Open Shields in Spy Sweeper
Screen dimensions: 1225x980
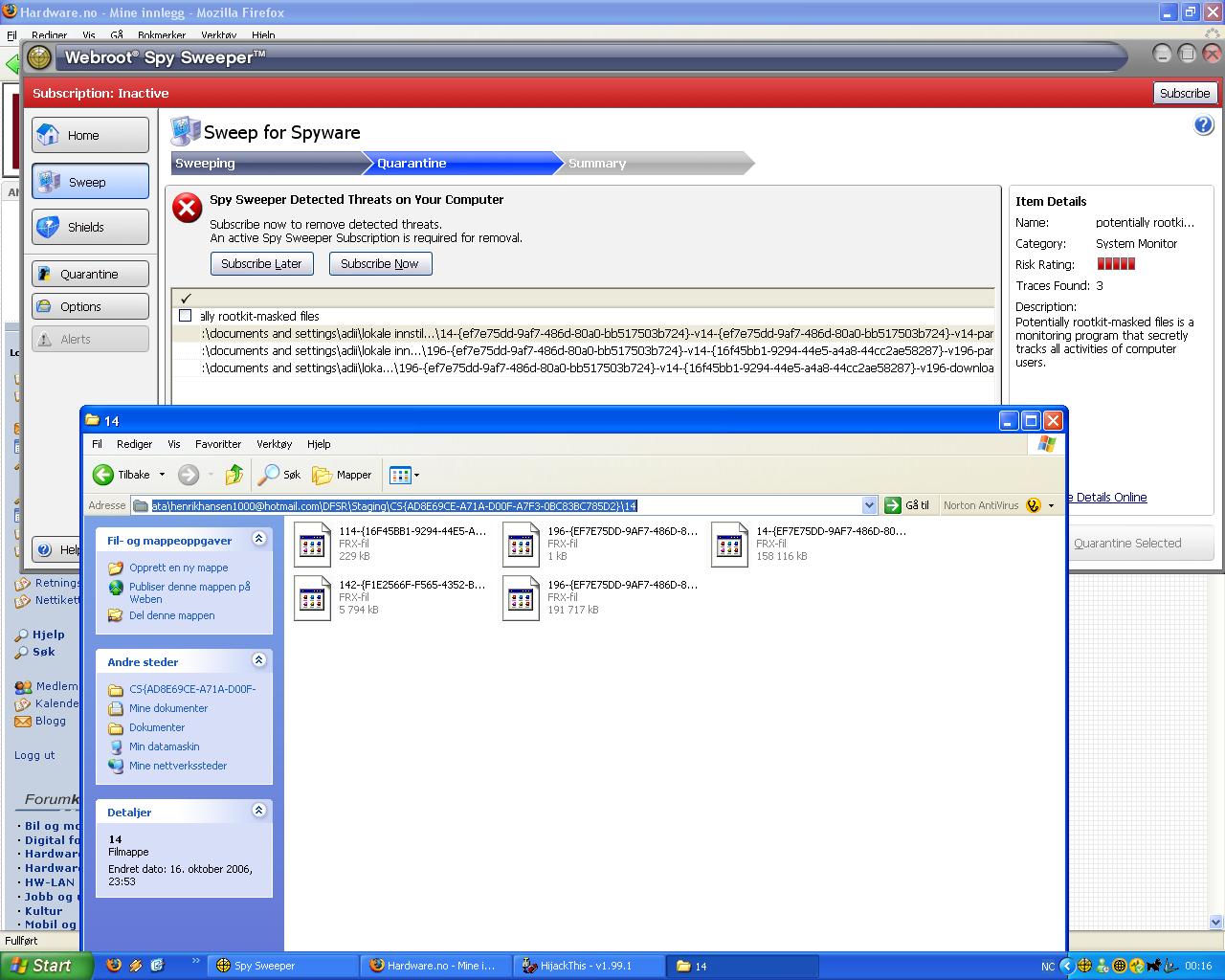[90, 227]
